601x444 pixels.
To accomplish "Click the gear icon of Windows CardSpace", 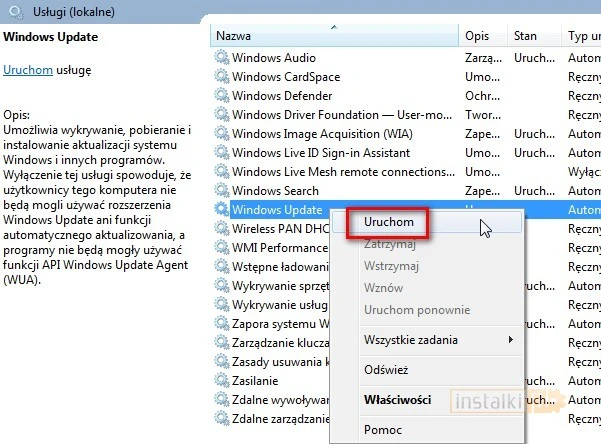I will [x=222, y=77].
